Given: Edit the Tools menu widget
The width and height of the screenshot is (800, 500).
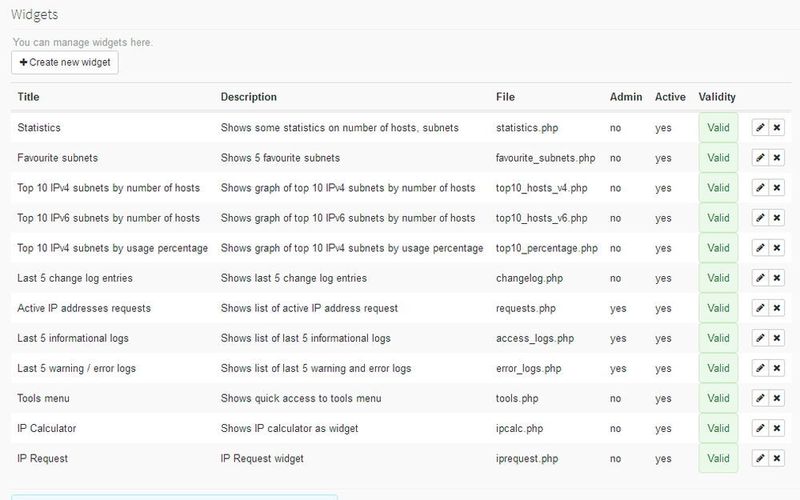Looking at the screenshot, I should 760,398.
